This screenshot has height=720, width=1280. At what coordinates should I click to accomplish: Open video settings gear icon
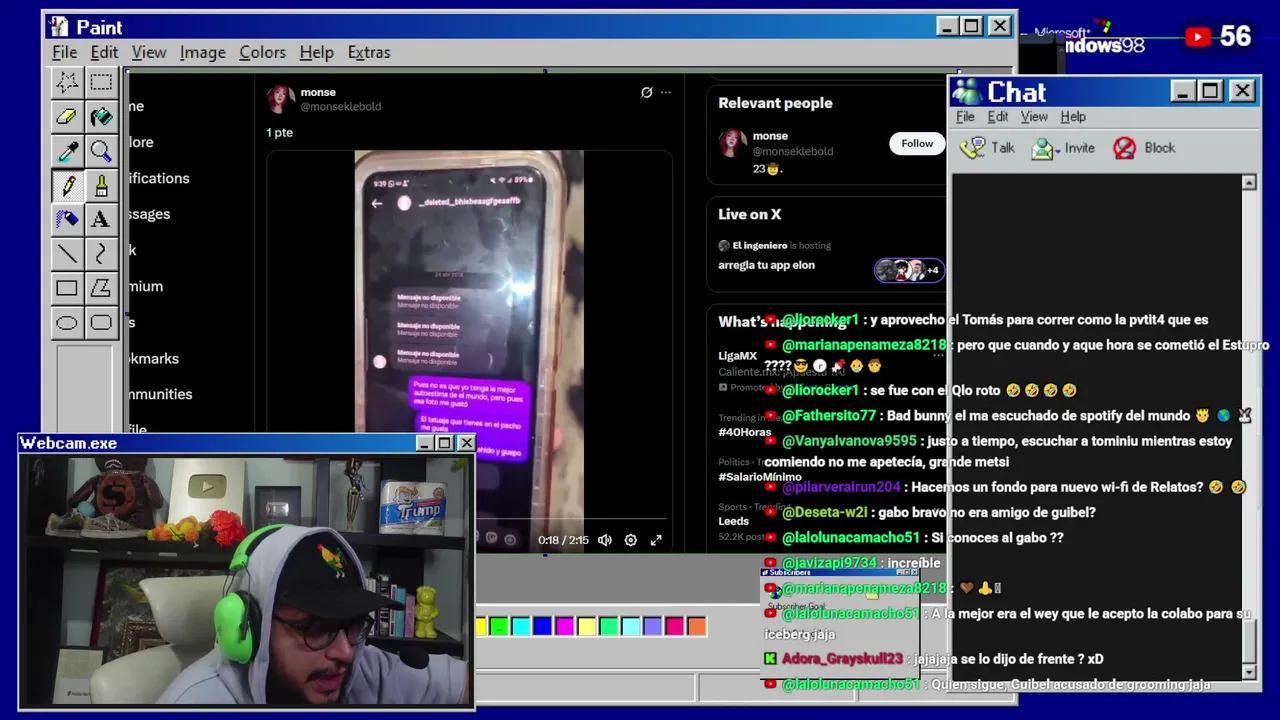(x=631, y=540)
